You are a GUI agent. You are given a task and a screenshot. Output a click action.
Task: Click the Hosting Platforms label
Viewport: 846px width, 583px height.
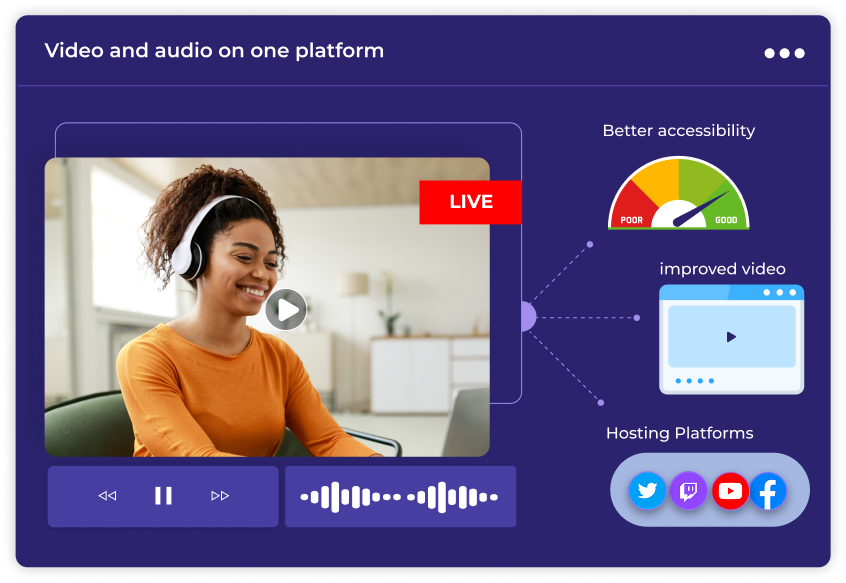[680, 433]
